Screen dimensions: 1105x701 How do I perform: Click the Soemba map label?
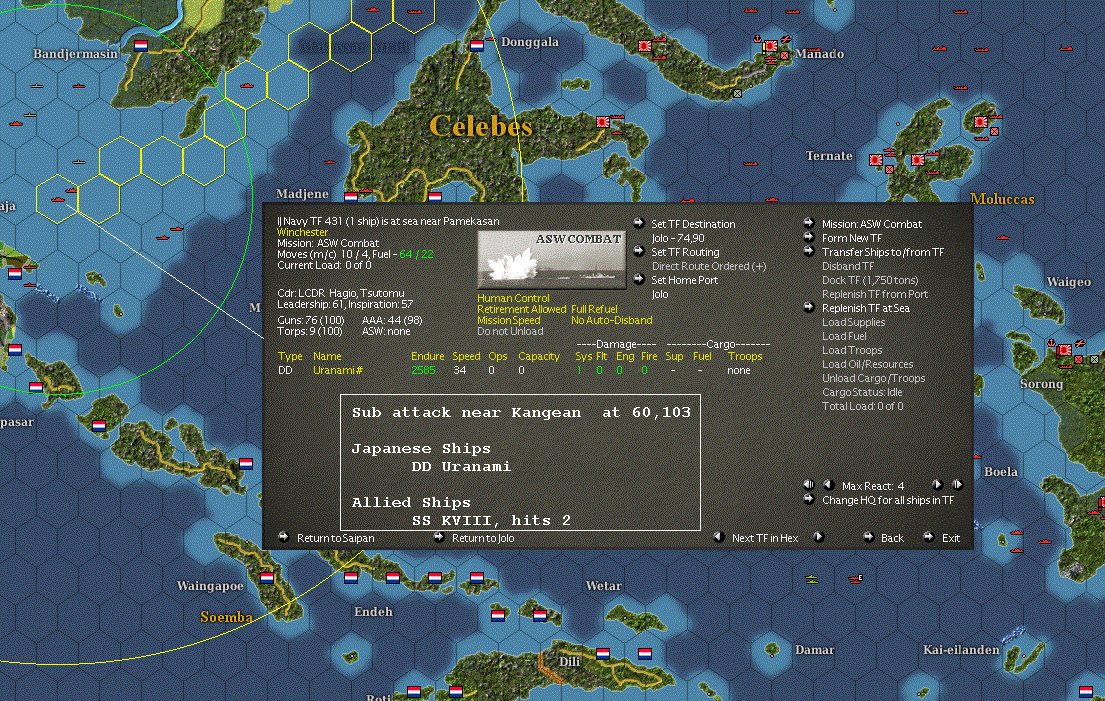coord(226,617)
